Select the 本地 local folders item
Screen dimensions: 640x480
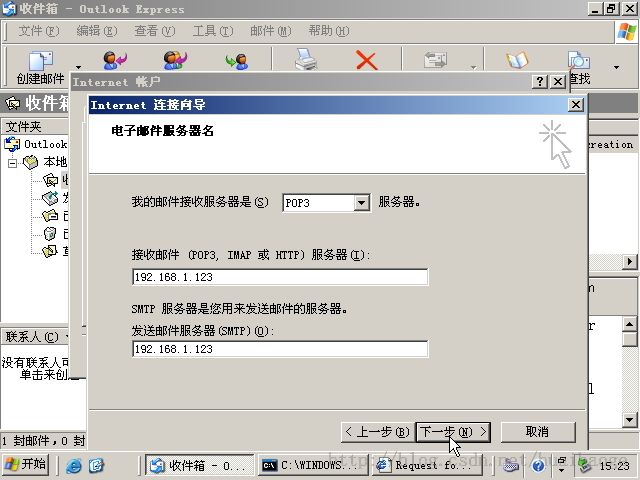pyautogui.click(x=45, y=162)
